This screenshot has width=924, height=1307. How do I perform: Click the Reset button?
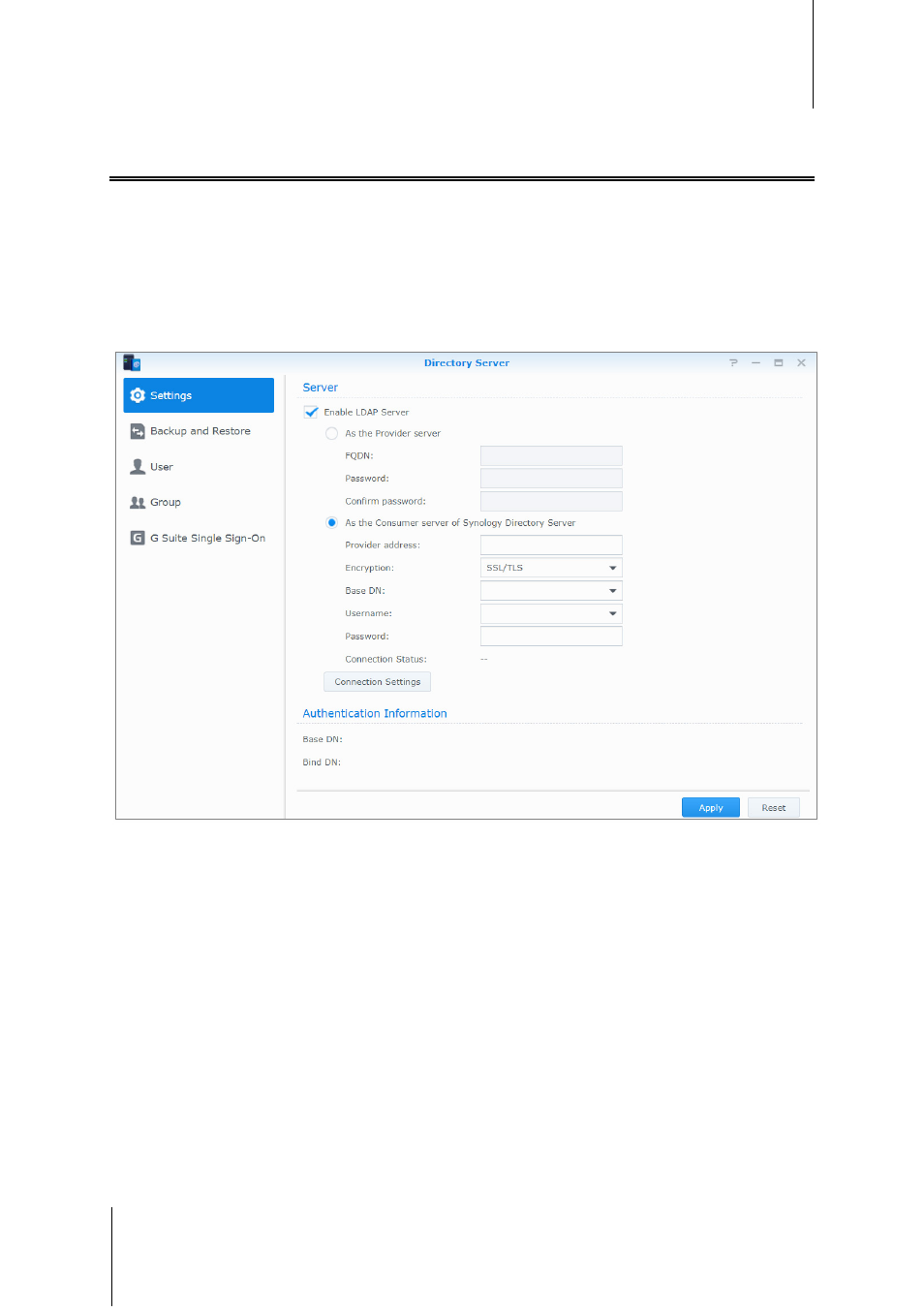774,808
